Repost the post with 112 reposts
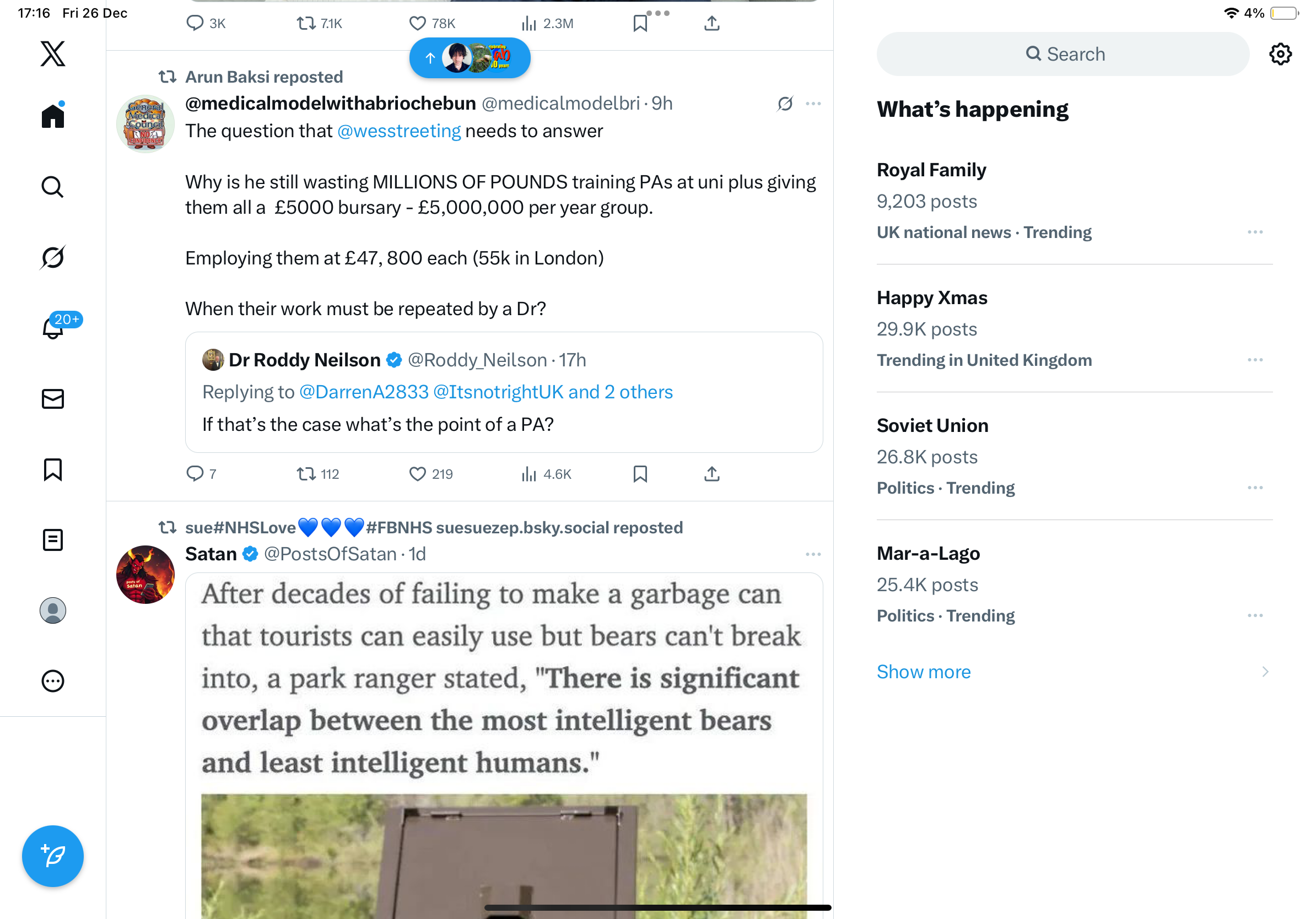Viewport: 1316px width, 919px height. (x=306, y=474)
